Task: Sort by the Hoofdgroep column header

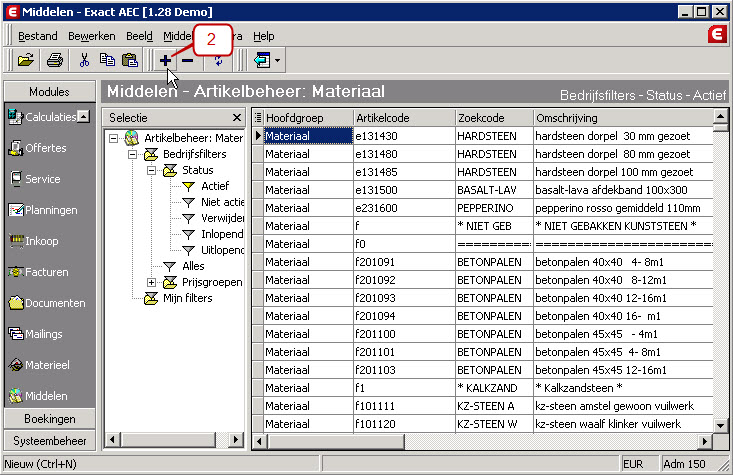Action: point(309,118)
